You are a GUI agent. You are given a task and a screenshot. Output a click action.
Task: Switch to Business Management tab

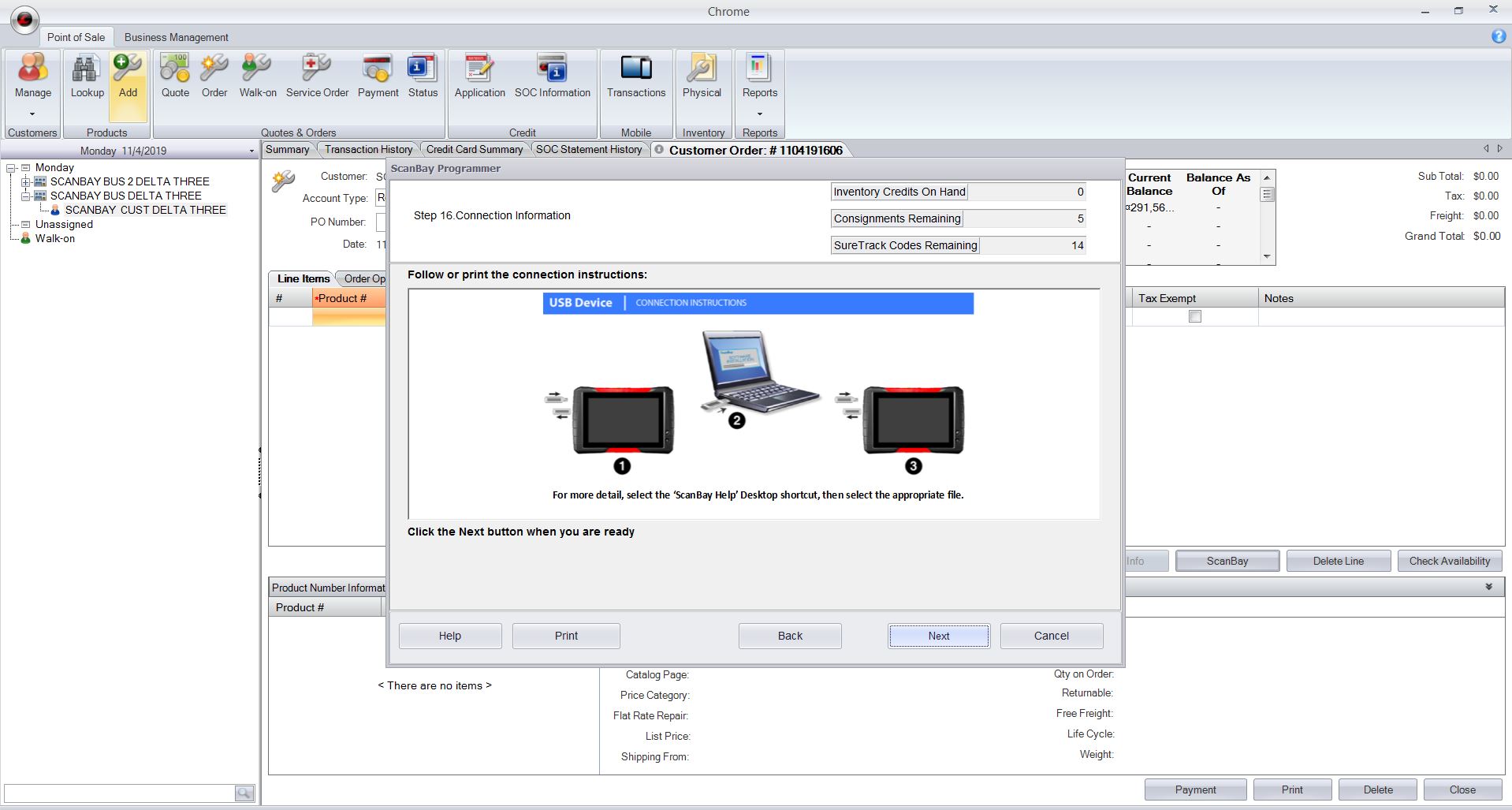pos(176,37)
